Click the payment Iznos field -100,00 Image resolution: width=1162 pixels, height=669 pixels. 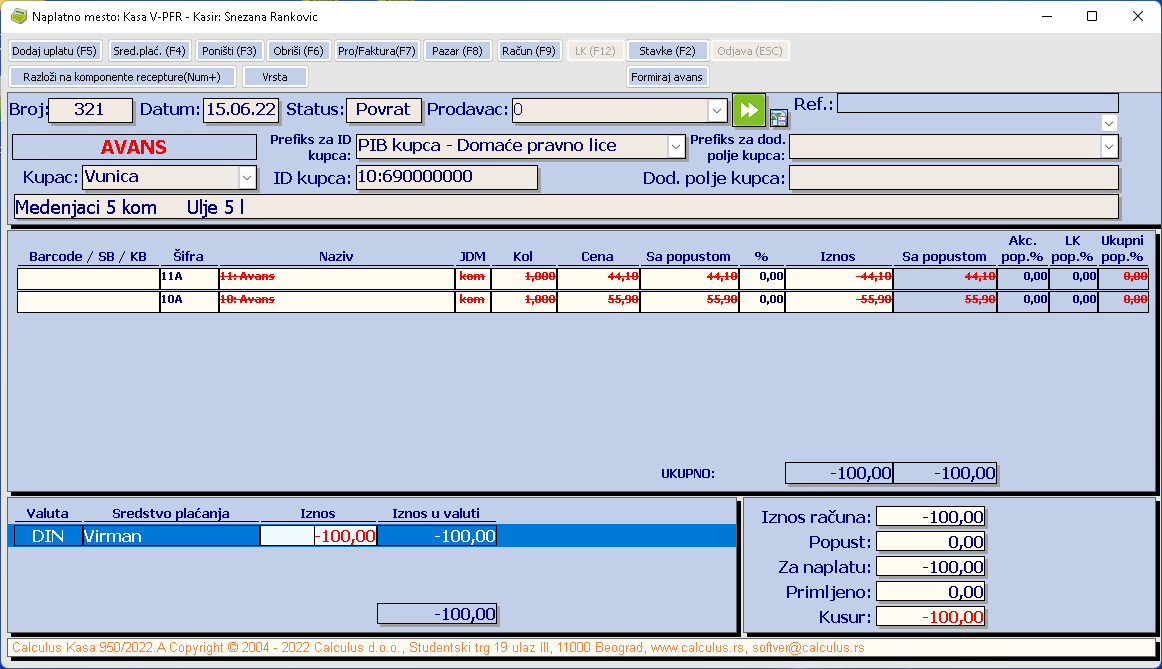(x=319, y=536)
